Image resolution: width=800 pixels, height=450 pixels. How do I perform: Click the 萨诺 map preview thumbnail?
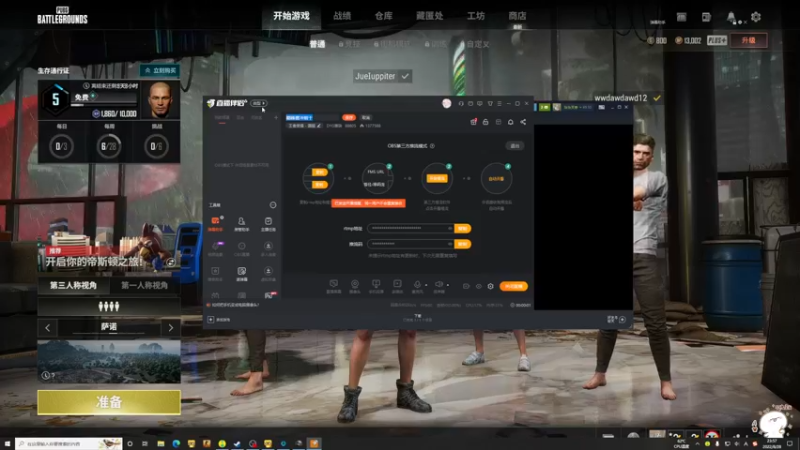click(x=109, y=361)
